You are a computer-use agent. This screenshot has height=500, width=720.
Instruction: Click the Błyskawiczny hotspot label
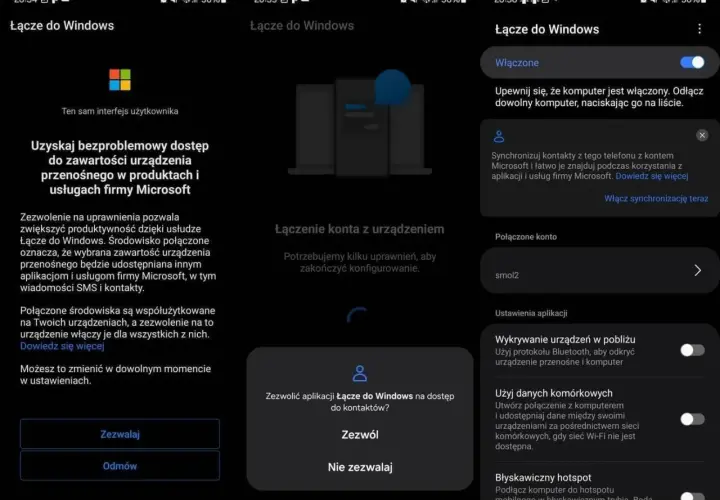pyautogui.click(x=543, y=478)
